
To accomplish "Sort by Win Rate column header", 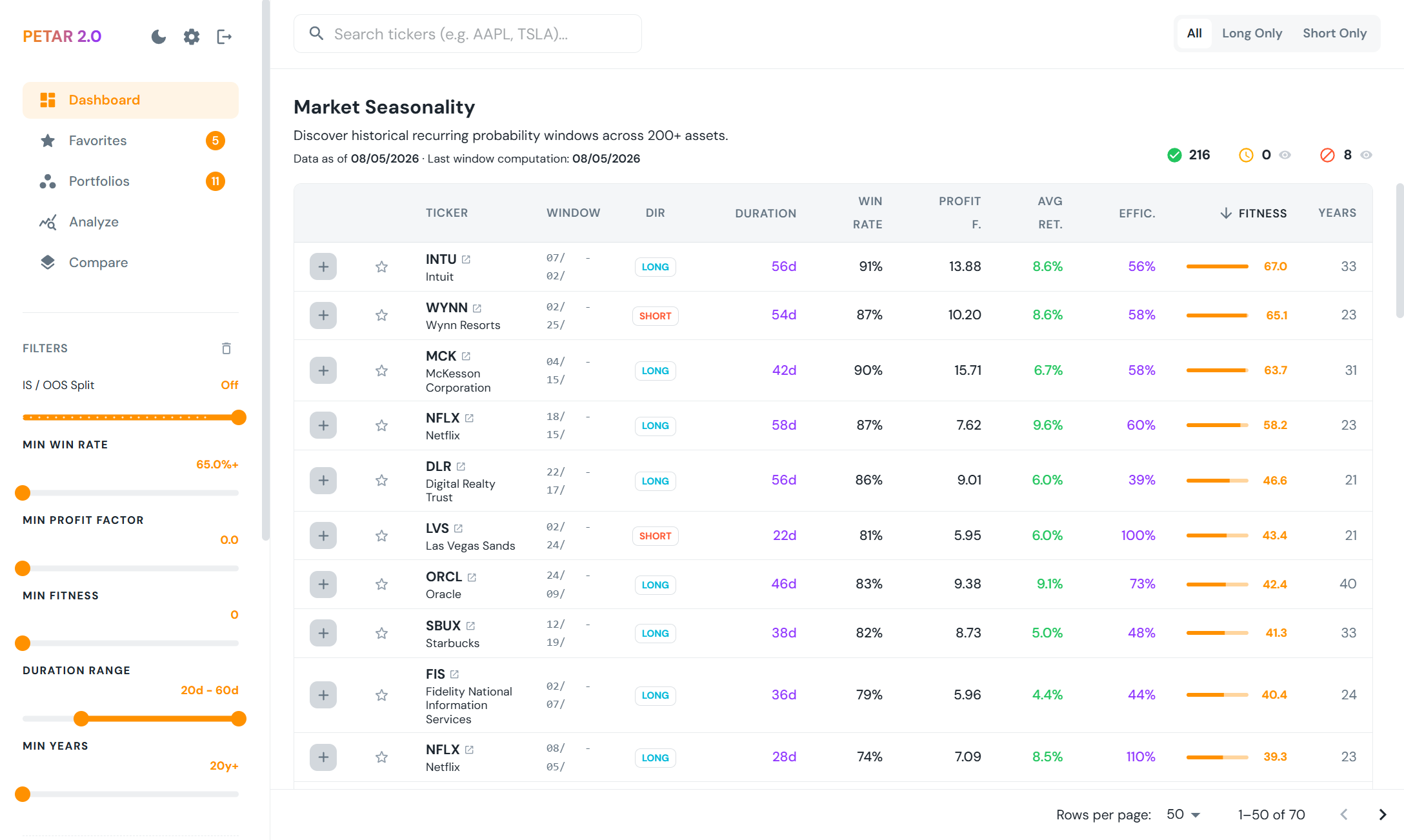I will 868,213.
